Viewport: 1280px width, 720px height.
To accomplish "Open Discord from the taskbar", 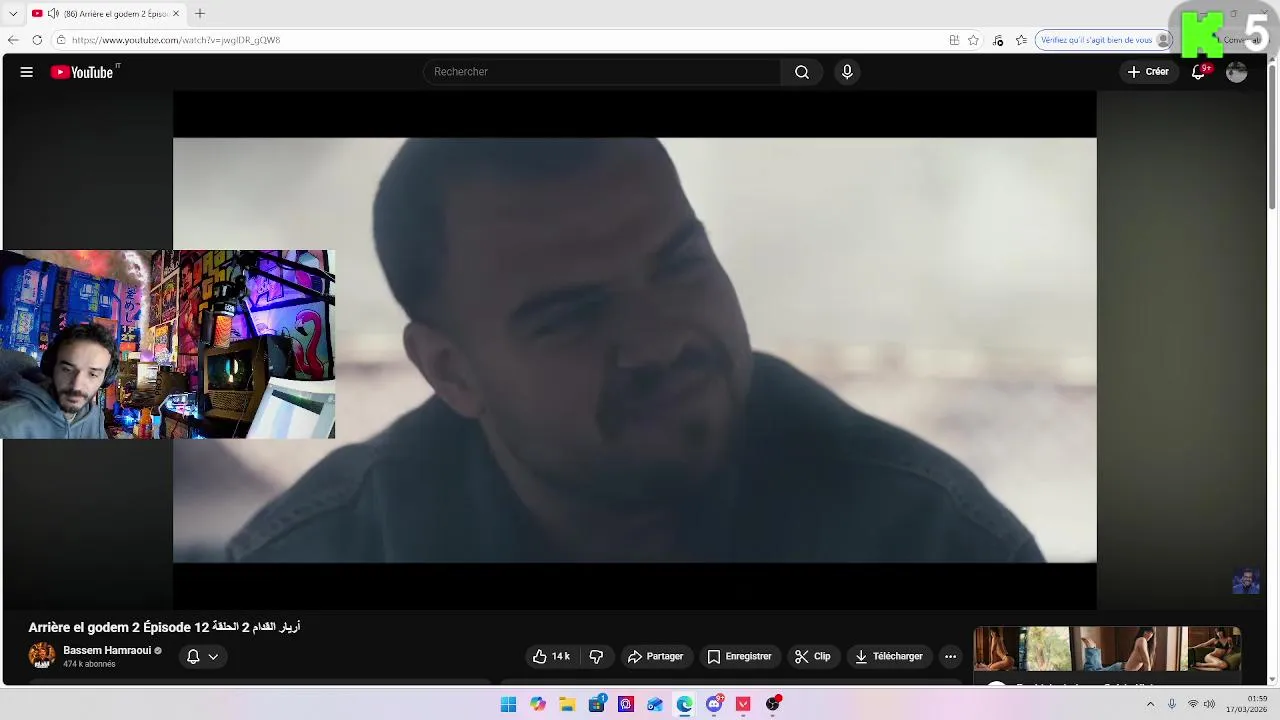I will (x=714, y=705).
